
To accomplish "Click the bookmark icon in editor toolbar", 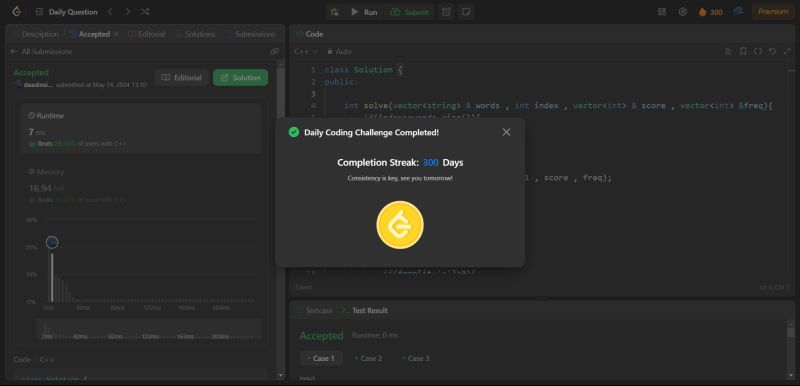I will tap(743, 52).
